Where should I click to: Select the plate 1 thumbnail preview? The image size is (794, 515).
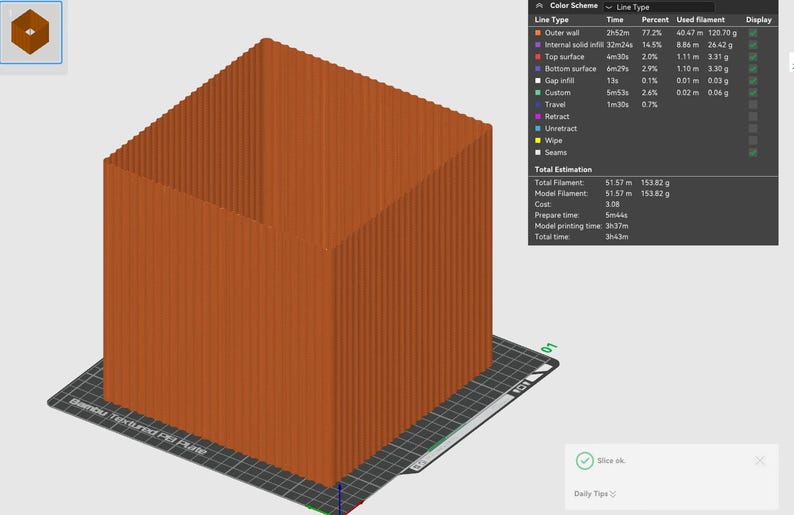pyautogui.click(x=31, y=32)
